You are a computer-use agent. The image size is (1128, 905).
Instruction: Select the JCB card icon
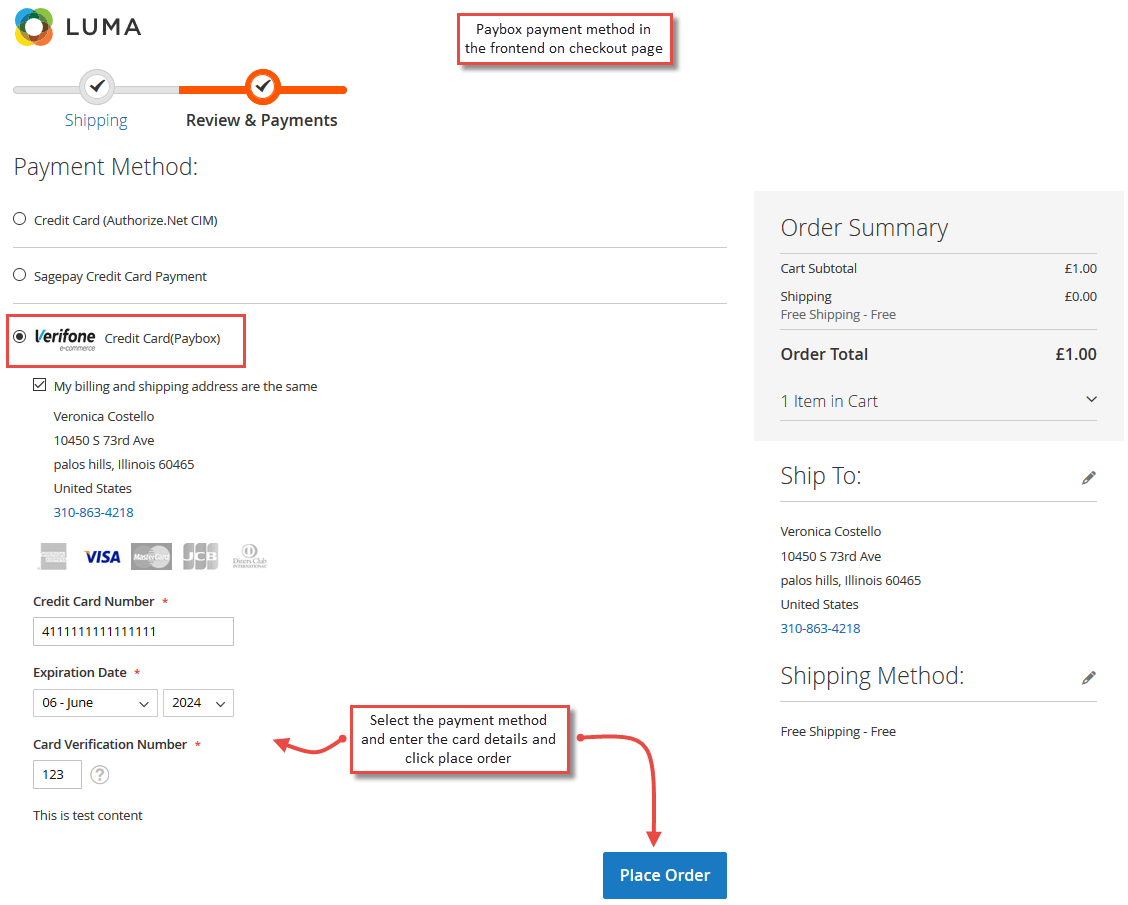pos(200,556)
